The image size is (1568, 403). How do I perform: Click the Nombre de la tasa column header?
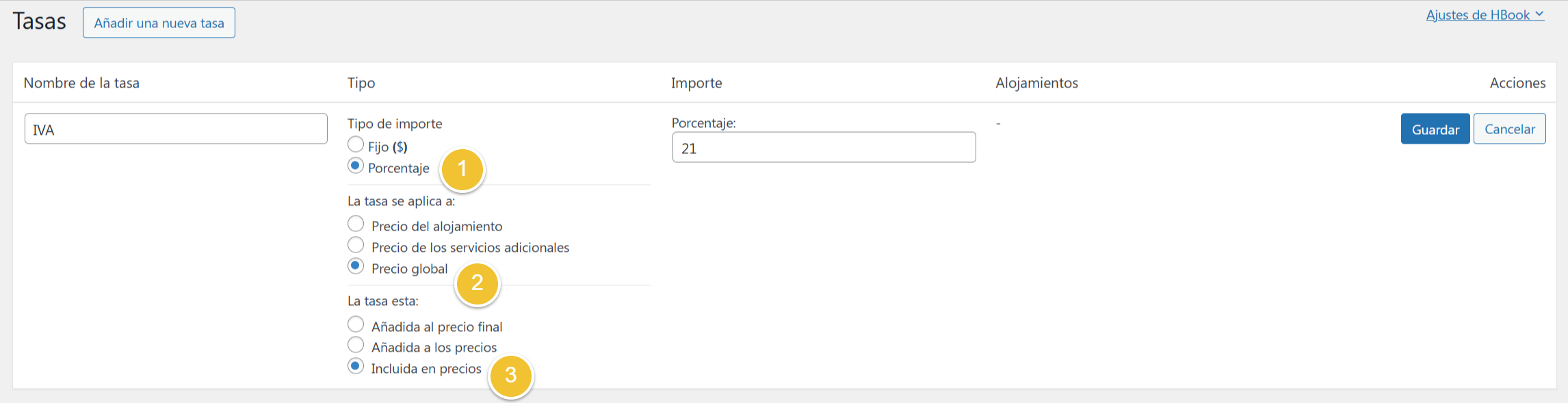(x=81, y=83)
